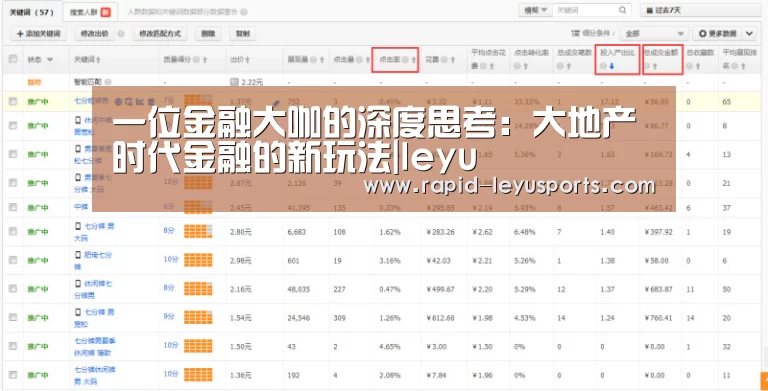This screenshot has width=768, height=391.
Task: Expand the chevron beside 更多数据
Action: tap(749, 33)
